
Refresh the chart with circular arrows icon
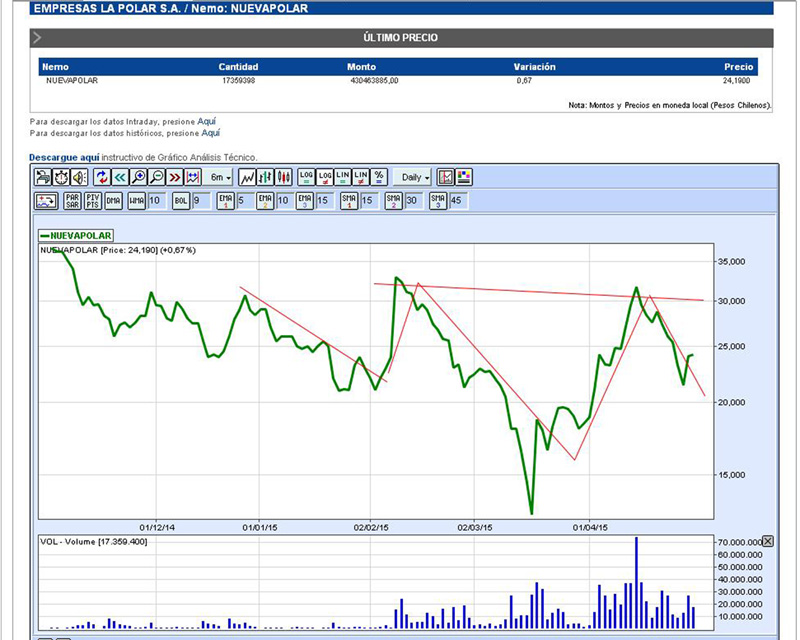coord(102,177)
